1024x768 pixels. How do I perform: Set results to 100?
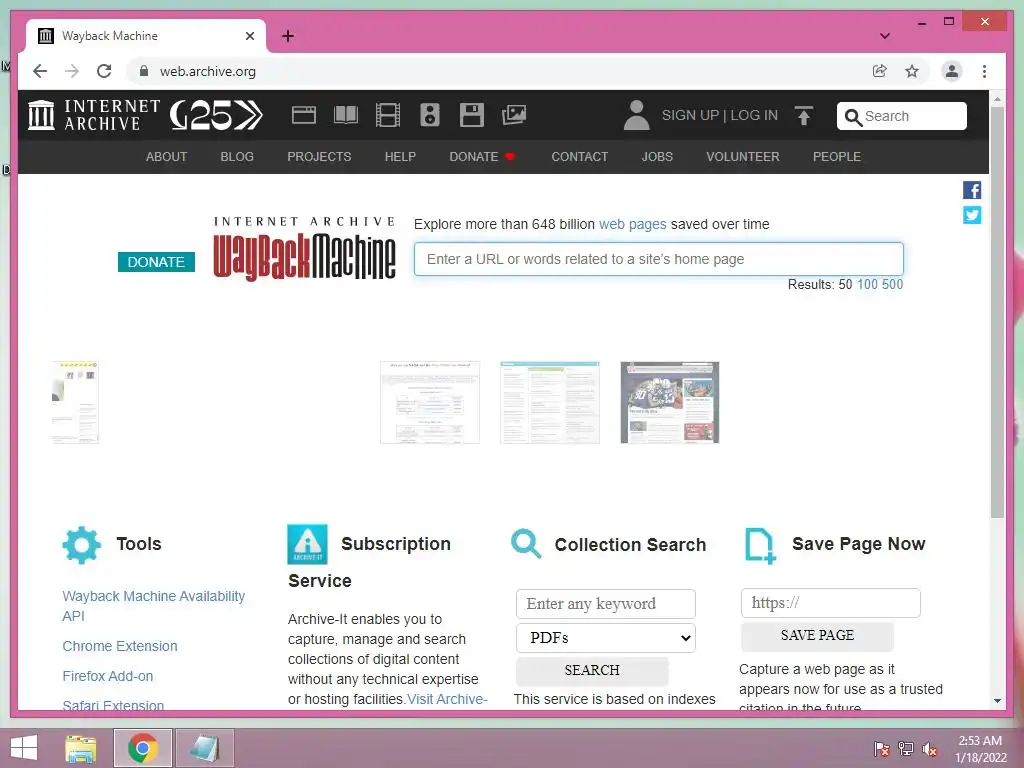867,285
